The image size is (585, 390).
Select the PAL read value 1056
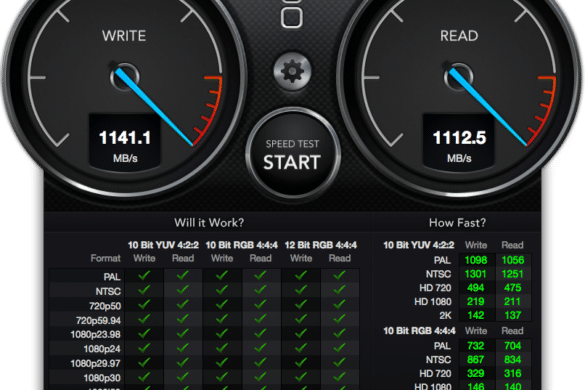coord(513,260)
